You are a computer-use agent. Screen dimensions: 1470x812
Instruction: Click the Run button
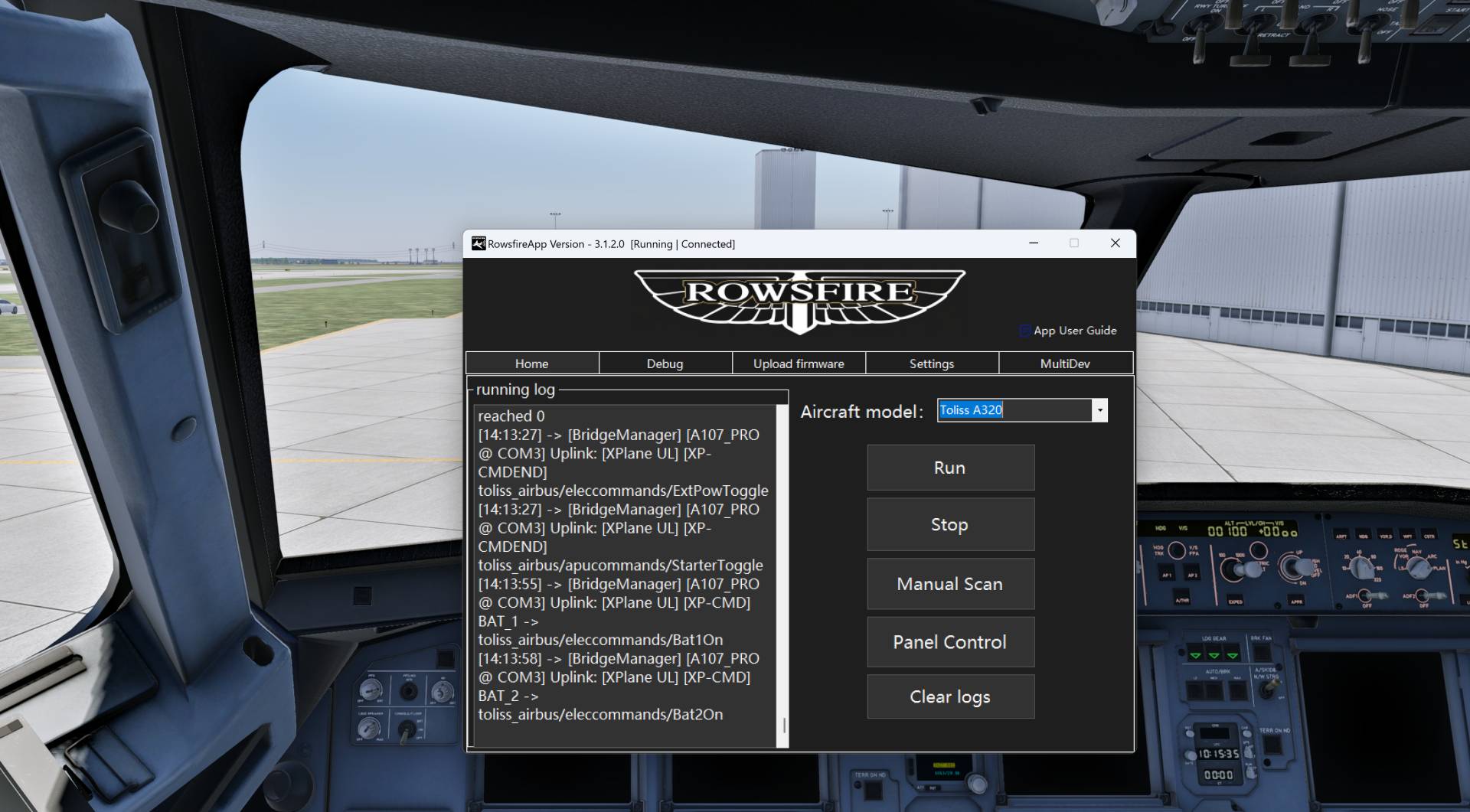950,468
